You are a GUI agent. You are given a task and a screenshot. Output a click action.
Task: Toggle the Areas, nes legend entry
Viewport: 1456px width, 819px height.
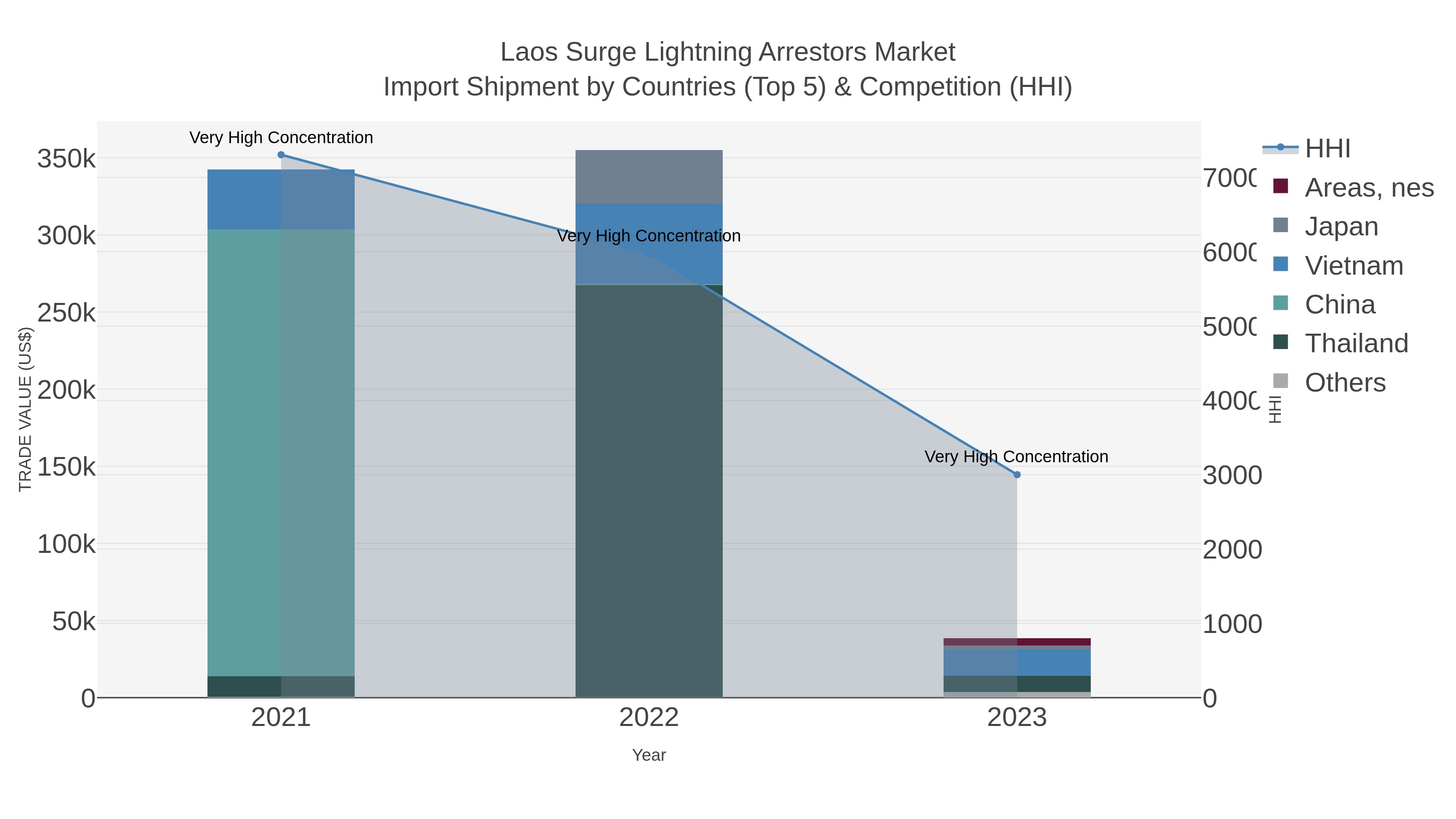(x=1353, y=188)
